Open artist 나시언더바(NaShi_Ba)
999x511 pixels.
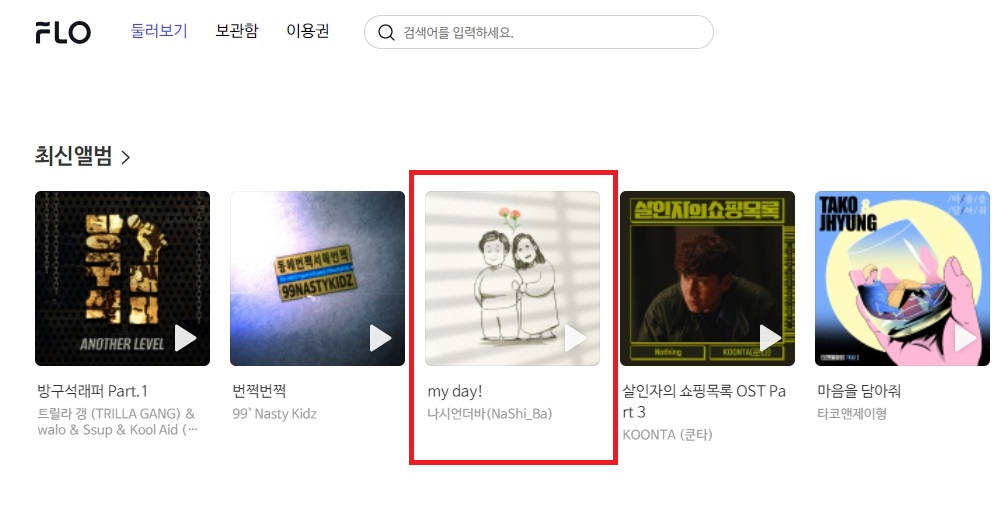490,414
